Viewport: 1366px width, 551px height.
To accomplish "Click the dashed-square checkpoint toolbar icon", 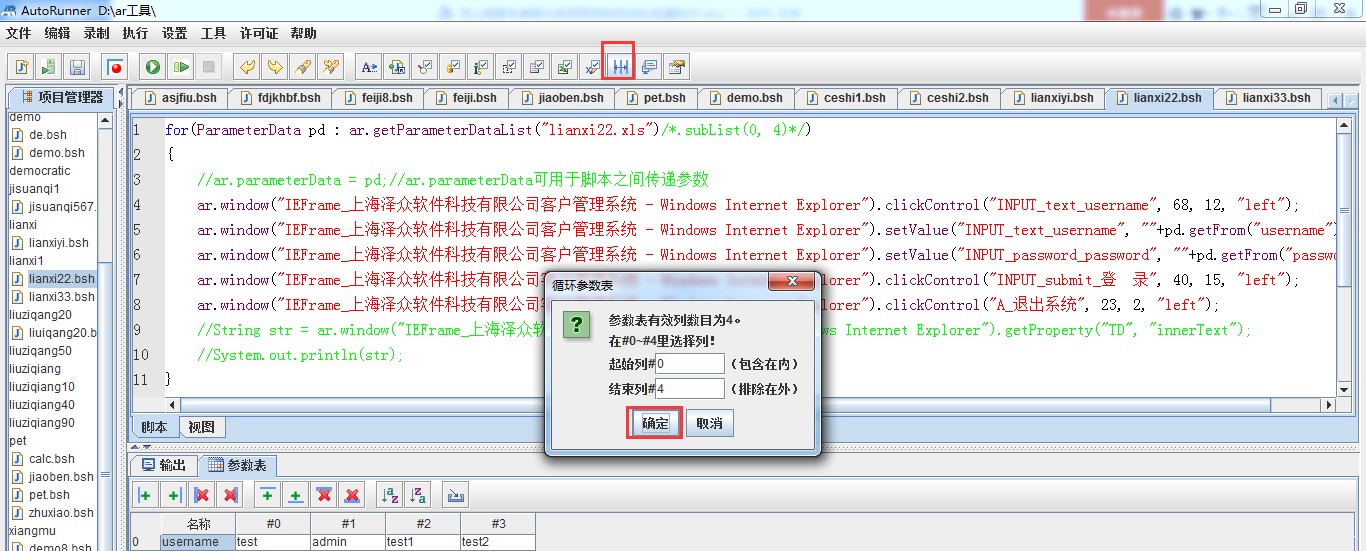I will (x=509, y=67).
